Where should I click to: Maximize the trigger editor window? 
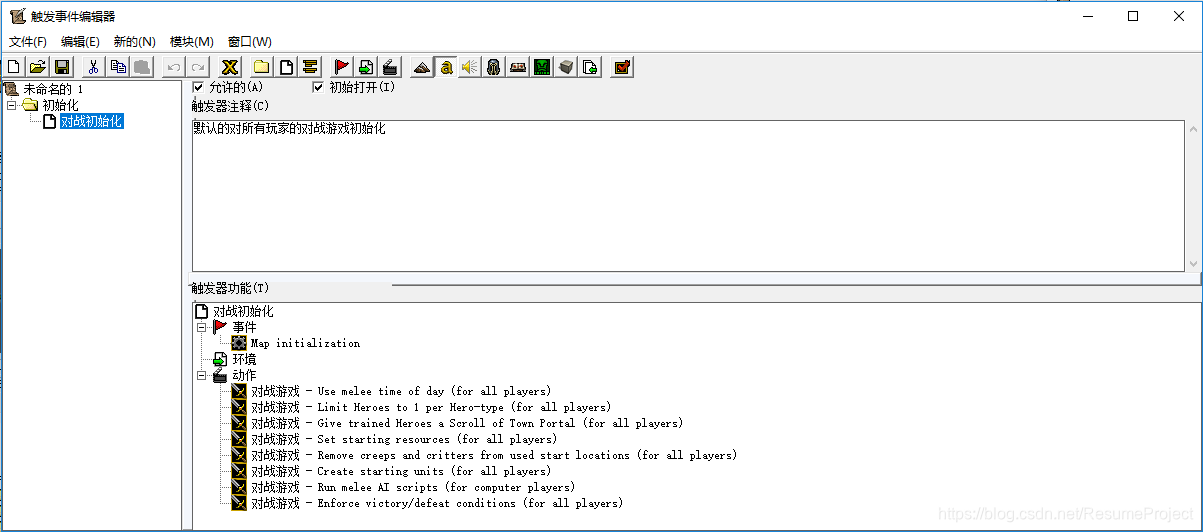coord(1133,16)
